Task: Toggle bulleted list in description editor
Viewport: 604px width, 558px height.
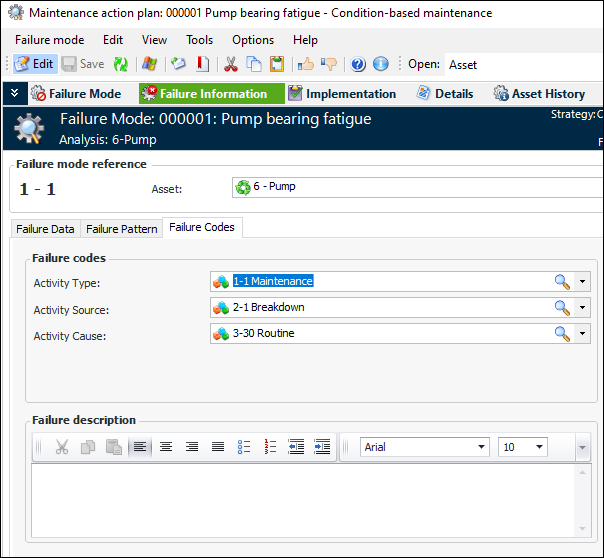Action: (x=244, y=447)
